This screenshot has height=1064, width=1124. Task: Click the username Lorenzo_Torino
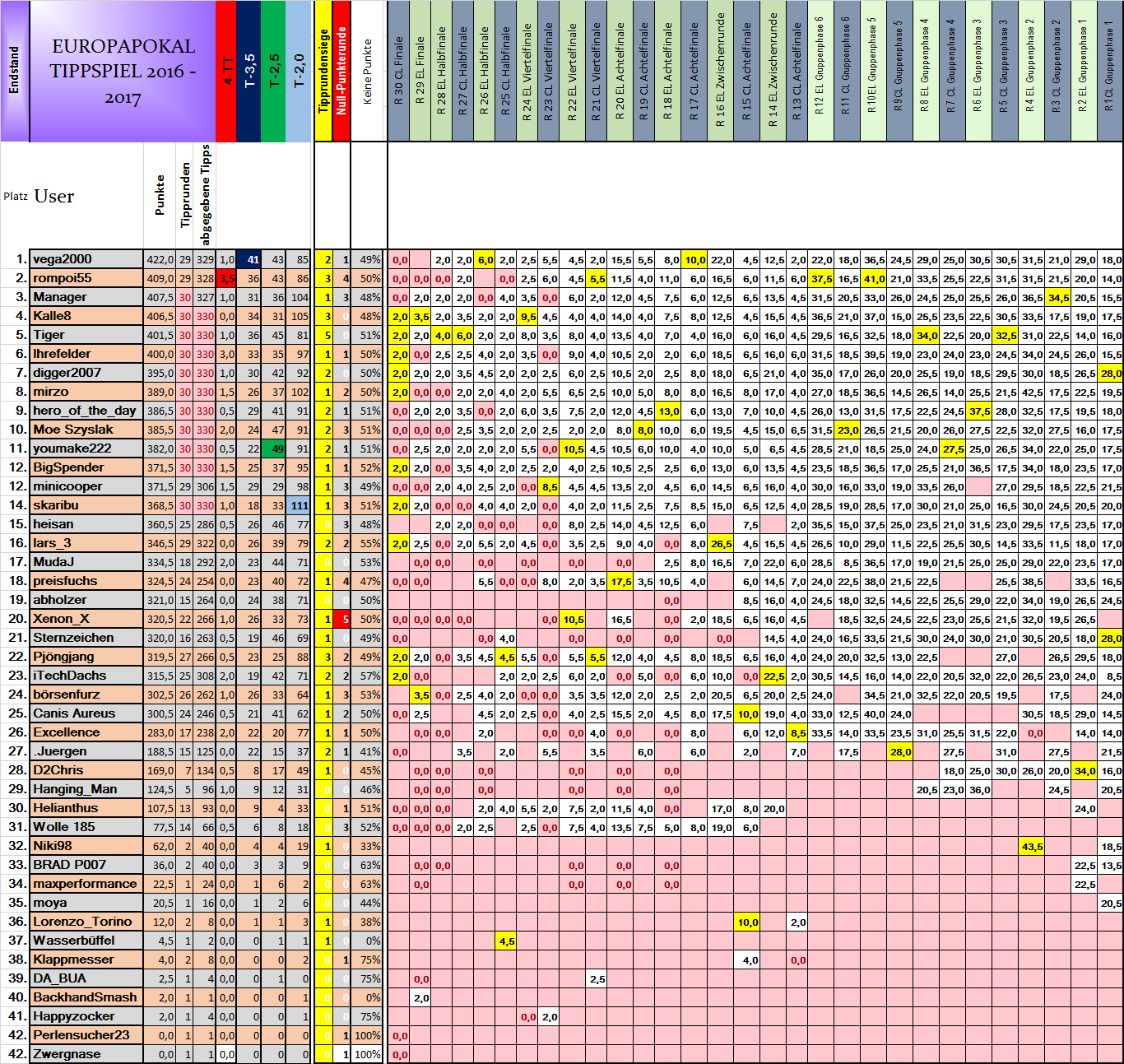click(x=82, y=922)
